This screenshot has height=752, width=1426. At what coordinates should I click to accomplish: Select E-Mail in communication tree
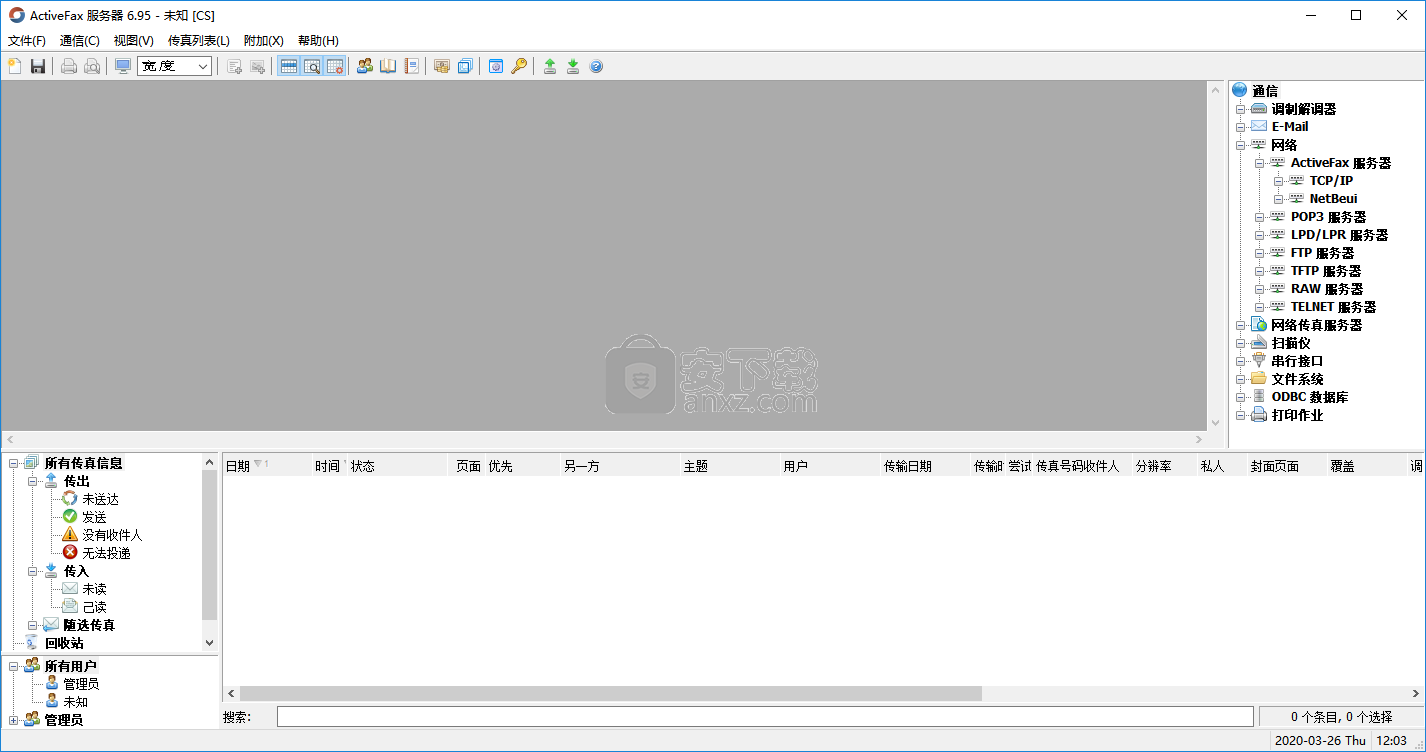click(1290, 127)
